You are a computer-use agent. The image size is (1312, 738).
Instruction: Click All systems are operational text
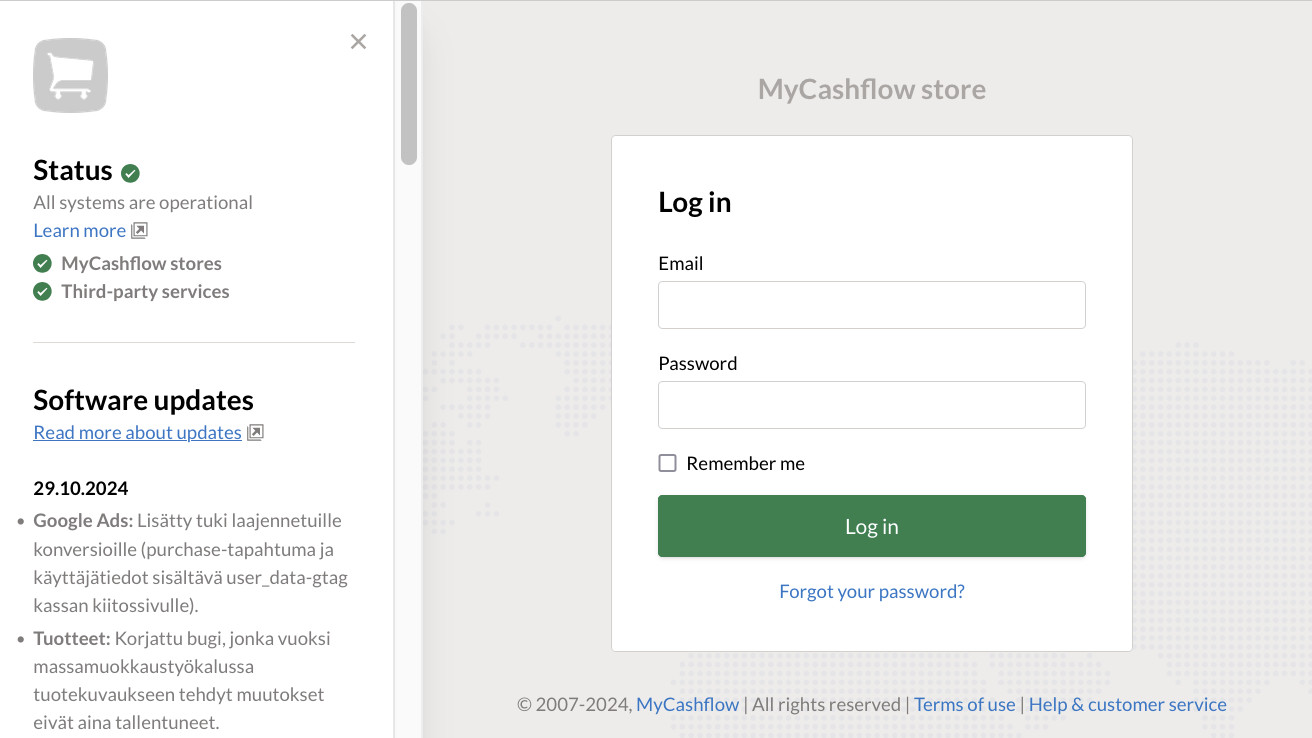click(143, 202)
